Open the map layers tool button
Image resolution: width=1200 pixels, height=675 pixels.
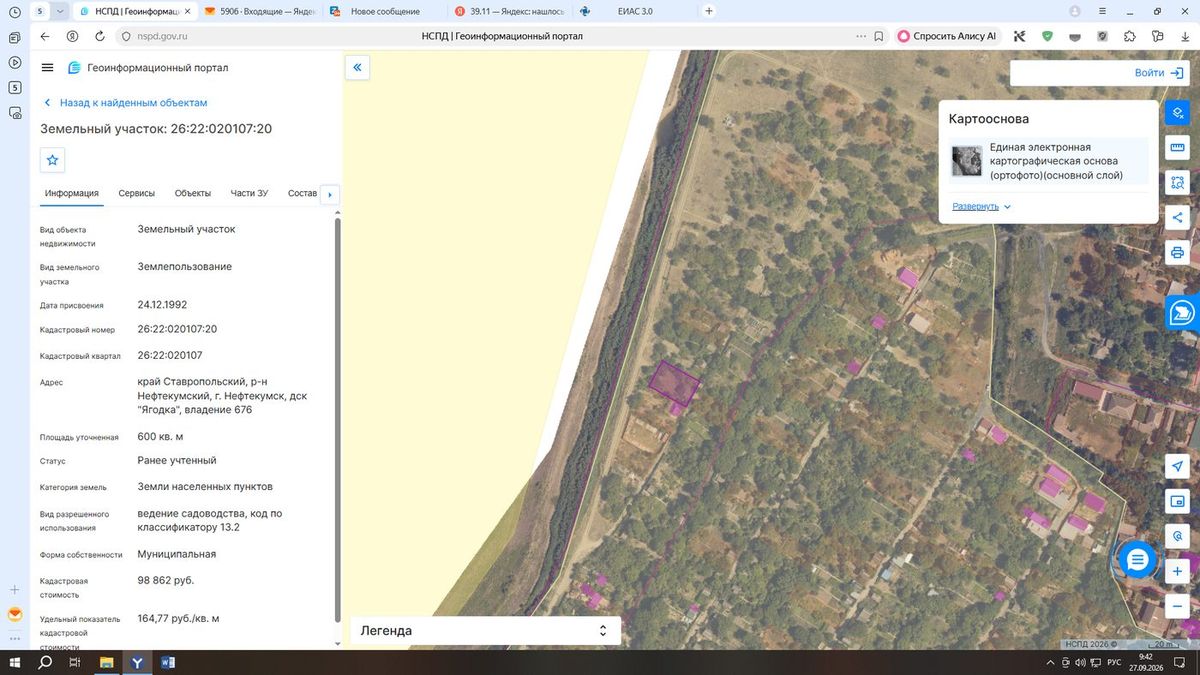(1178, 113)
